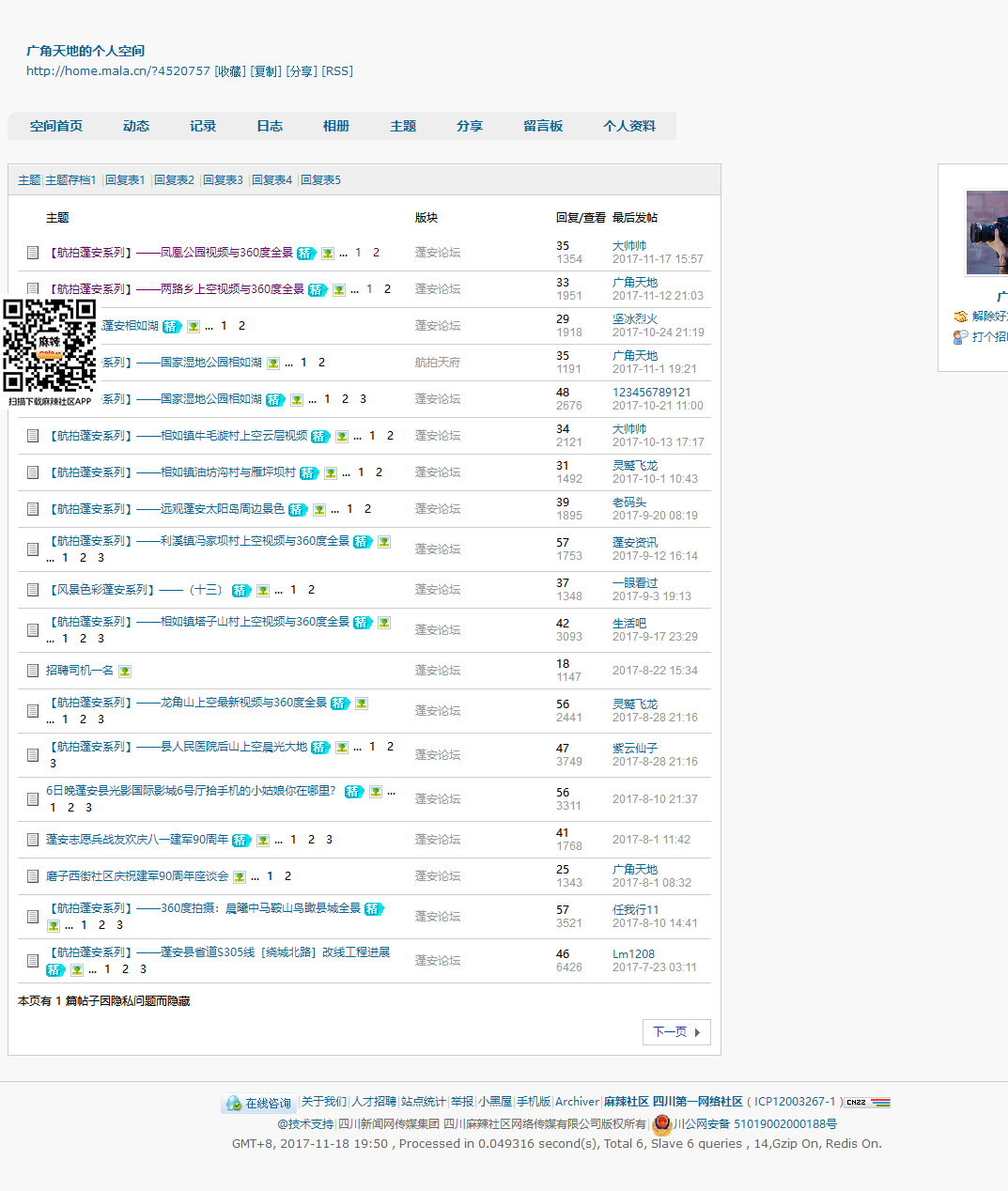Click the 打个招呼 greeting icon

(960, 337)
